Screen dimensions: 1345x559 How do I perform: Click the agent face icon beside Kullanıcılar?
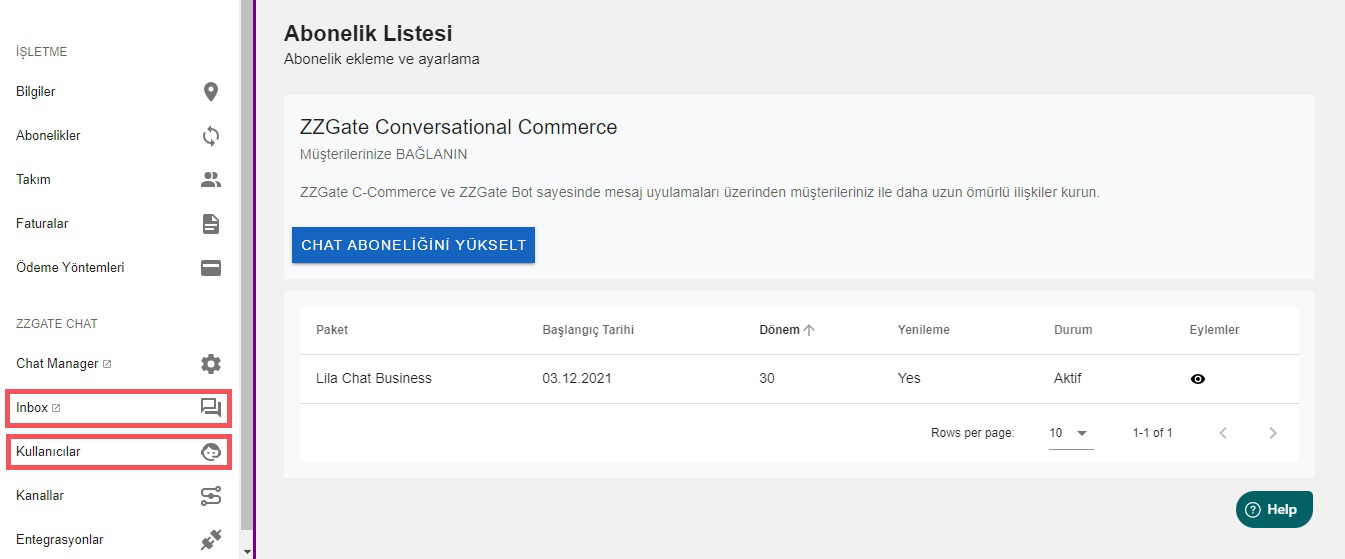pyautogui.click(x=210, y=452)
